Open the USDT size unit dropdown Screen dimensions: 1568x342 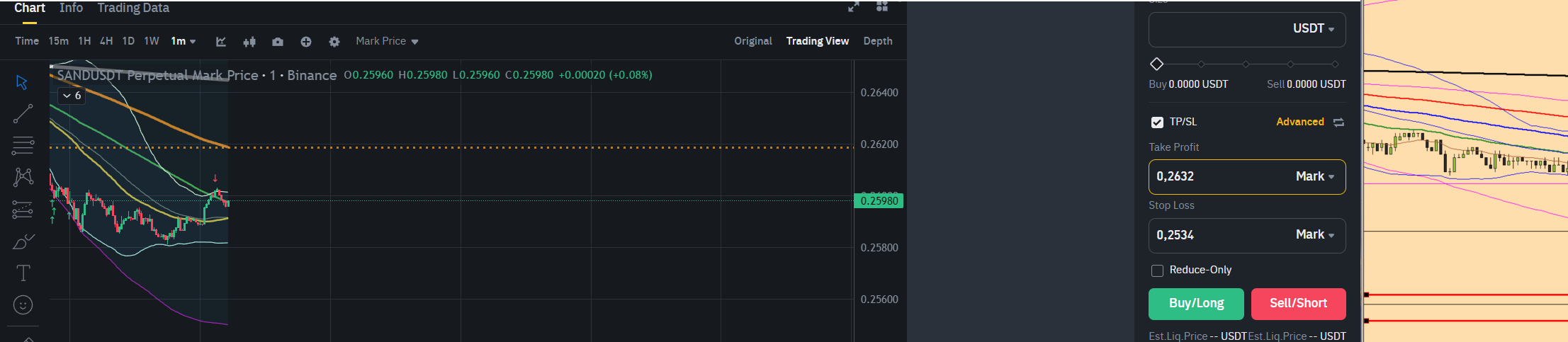tap(1314, 29)
